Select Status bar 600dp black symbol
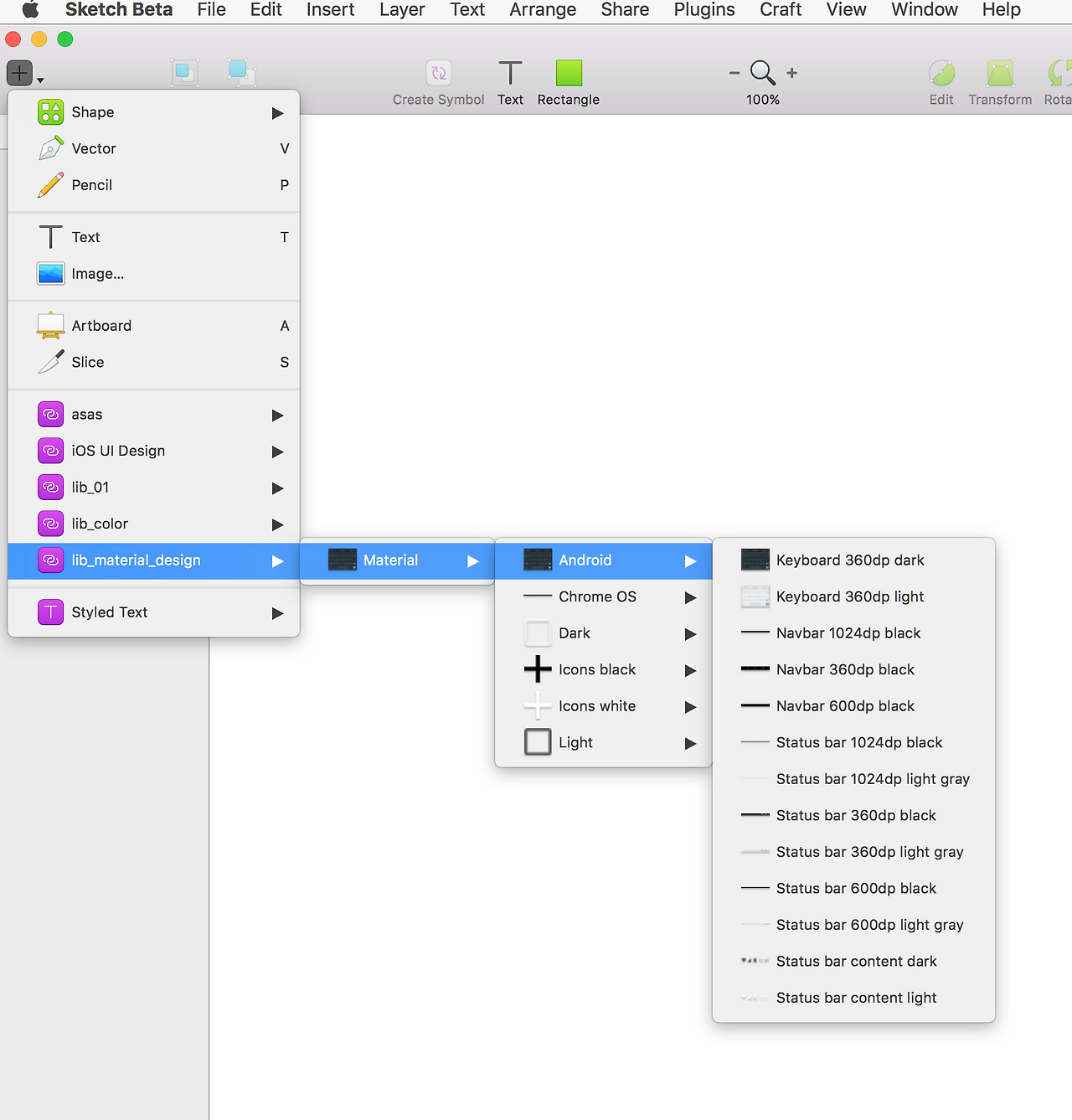The width and height of the screenshot is (1072, 1120). tap(853, 889)
